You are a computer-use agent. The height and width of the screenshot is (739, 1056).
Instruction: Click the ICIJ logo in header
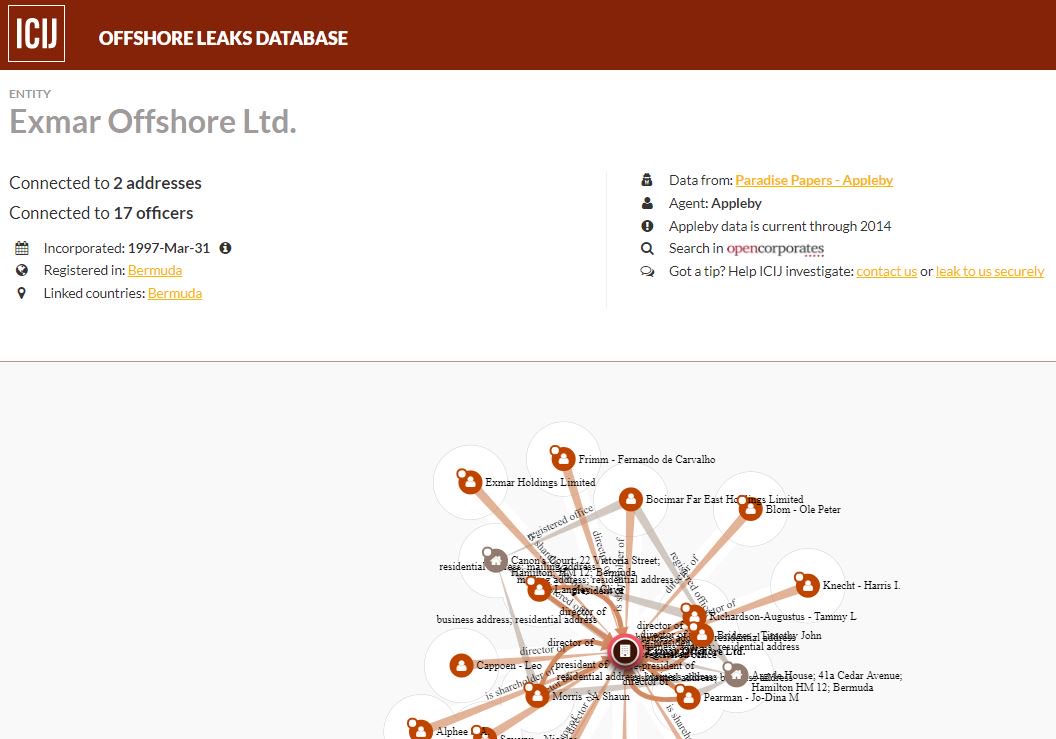click(36, 34)
